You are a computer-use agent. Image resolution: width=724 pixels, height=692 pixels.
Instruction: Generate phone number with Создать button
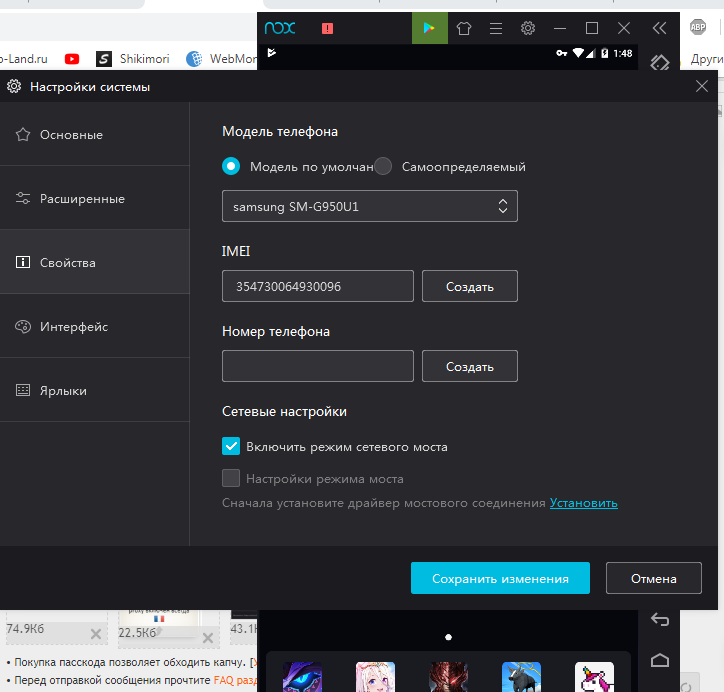point(470,366)
